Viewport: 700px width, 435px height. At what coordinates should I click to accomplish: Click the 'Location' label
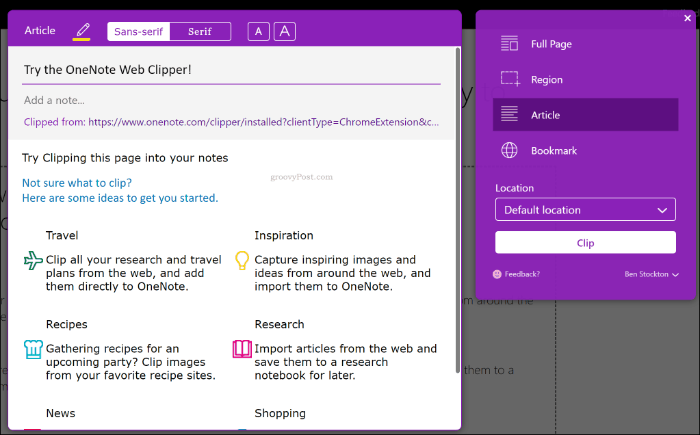(514, 188)
